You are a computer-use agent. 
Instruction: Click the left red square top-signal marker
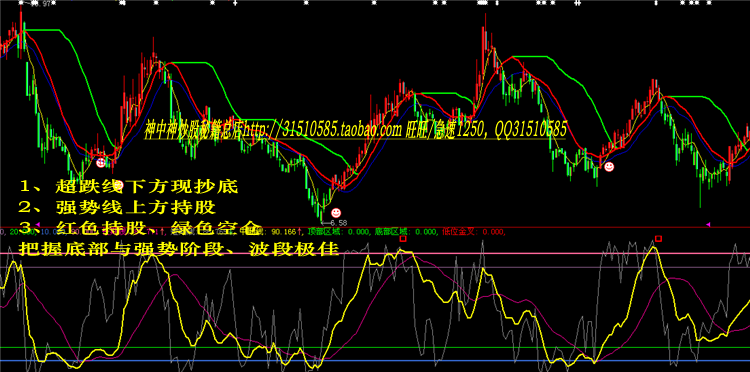[403, 238]
